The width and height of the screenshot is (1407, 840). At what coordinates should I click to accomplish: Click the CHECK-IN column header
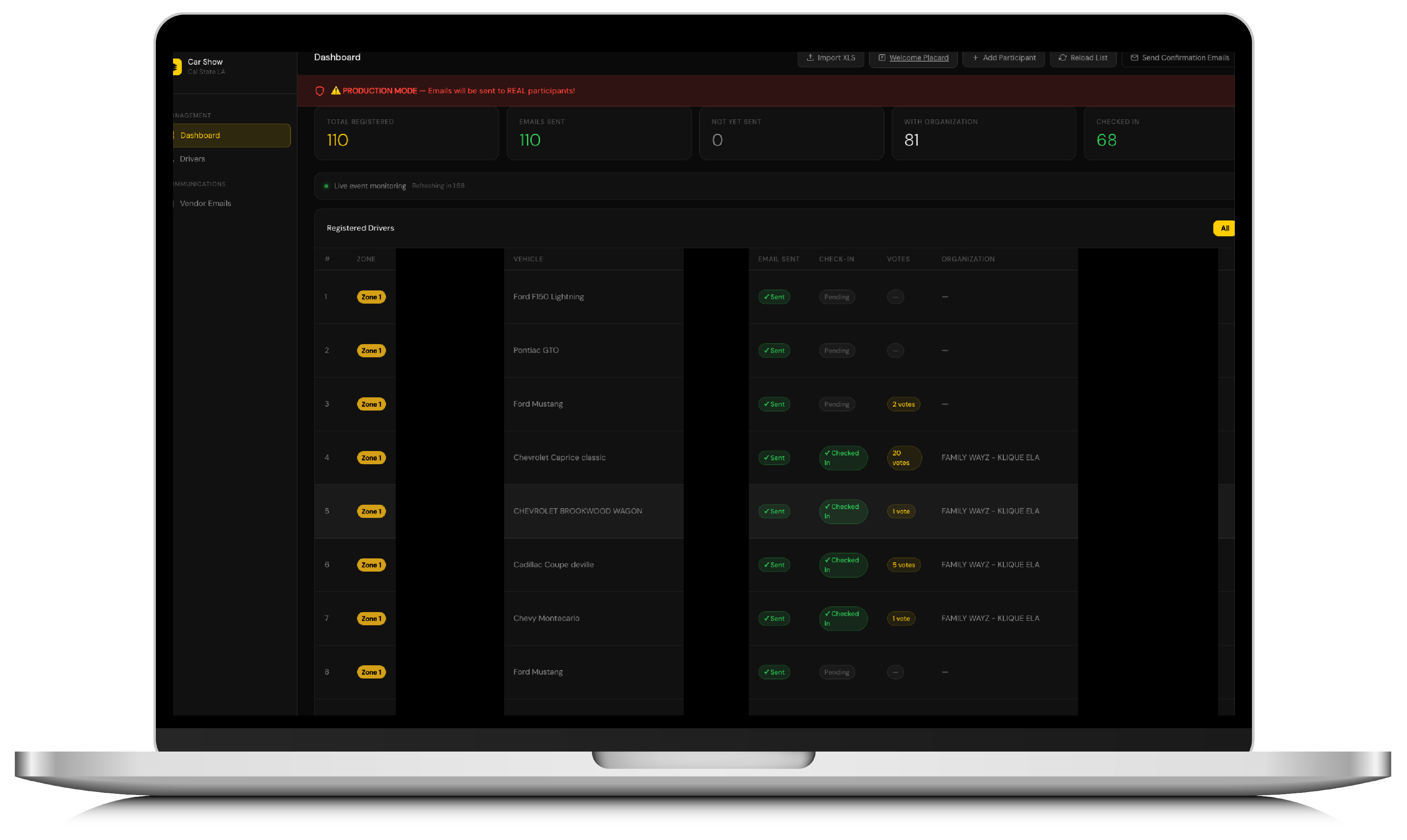[836, 259]
